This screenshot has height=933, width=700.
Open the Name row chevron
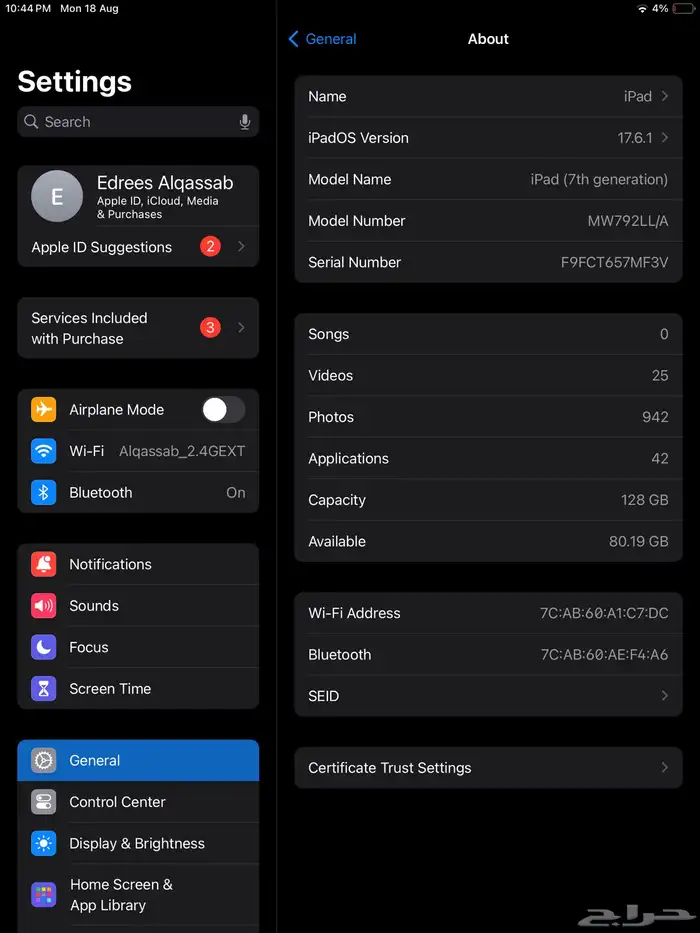point(664,96)
